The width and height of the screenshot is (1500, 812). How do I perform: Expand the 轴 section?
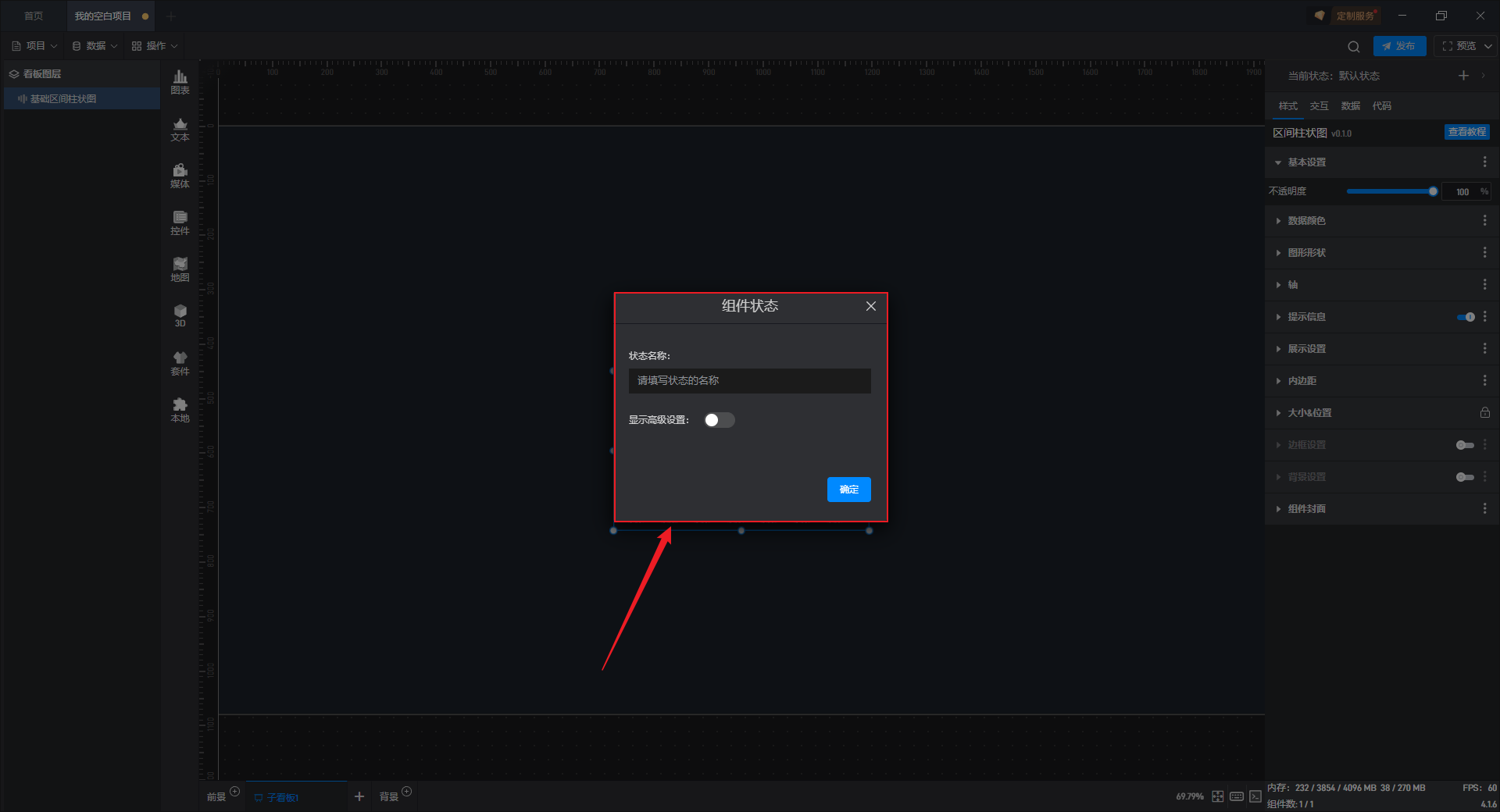tap(1278, 285)
